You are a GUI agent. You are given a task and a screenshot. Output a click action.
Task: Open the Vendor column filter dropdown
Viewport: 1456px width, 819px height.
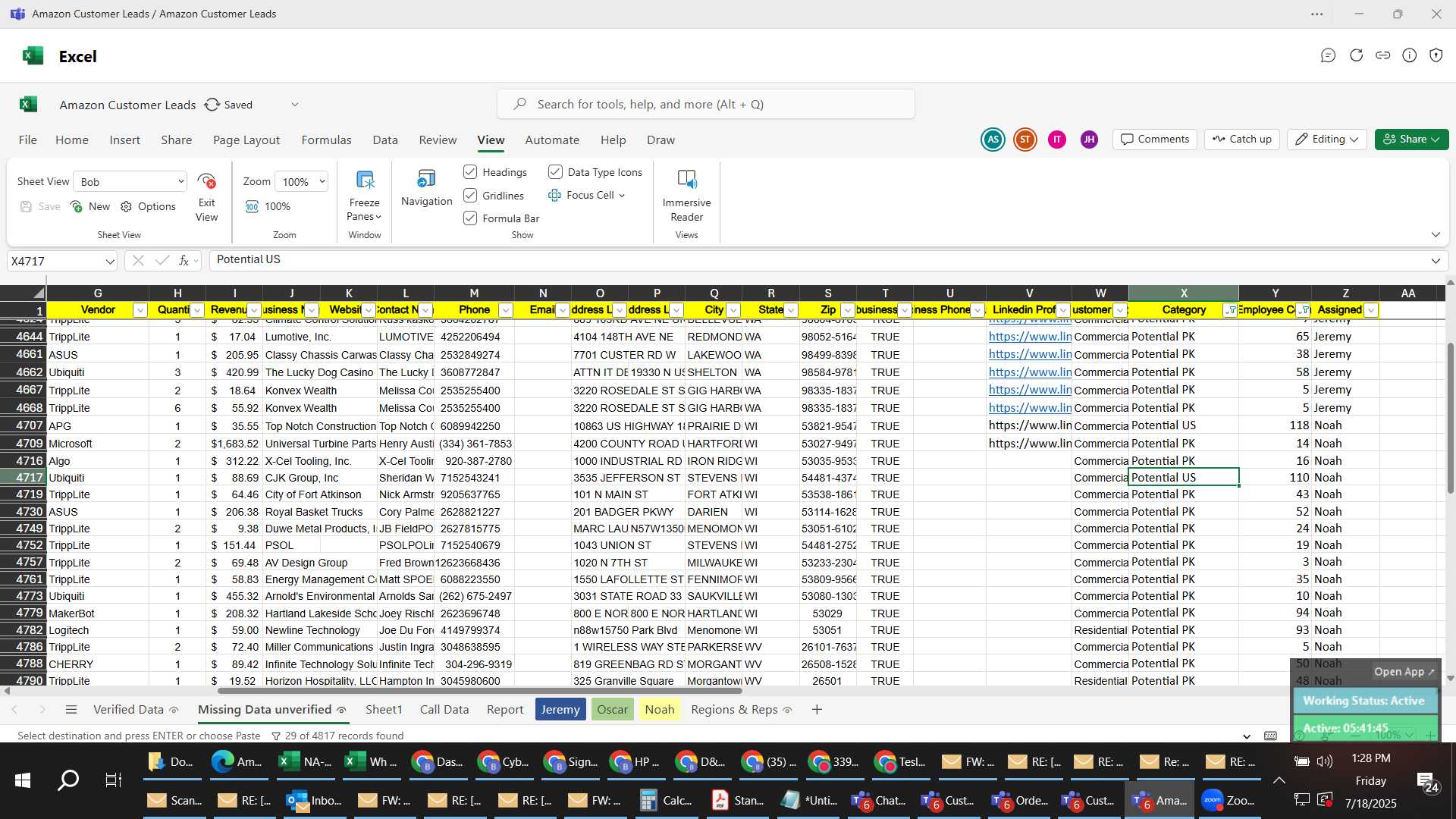pos(140,310)
